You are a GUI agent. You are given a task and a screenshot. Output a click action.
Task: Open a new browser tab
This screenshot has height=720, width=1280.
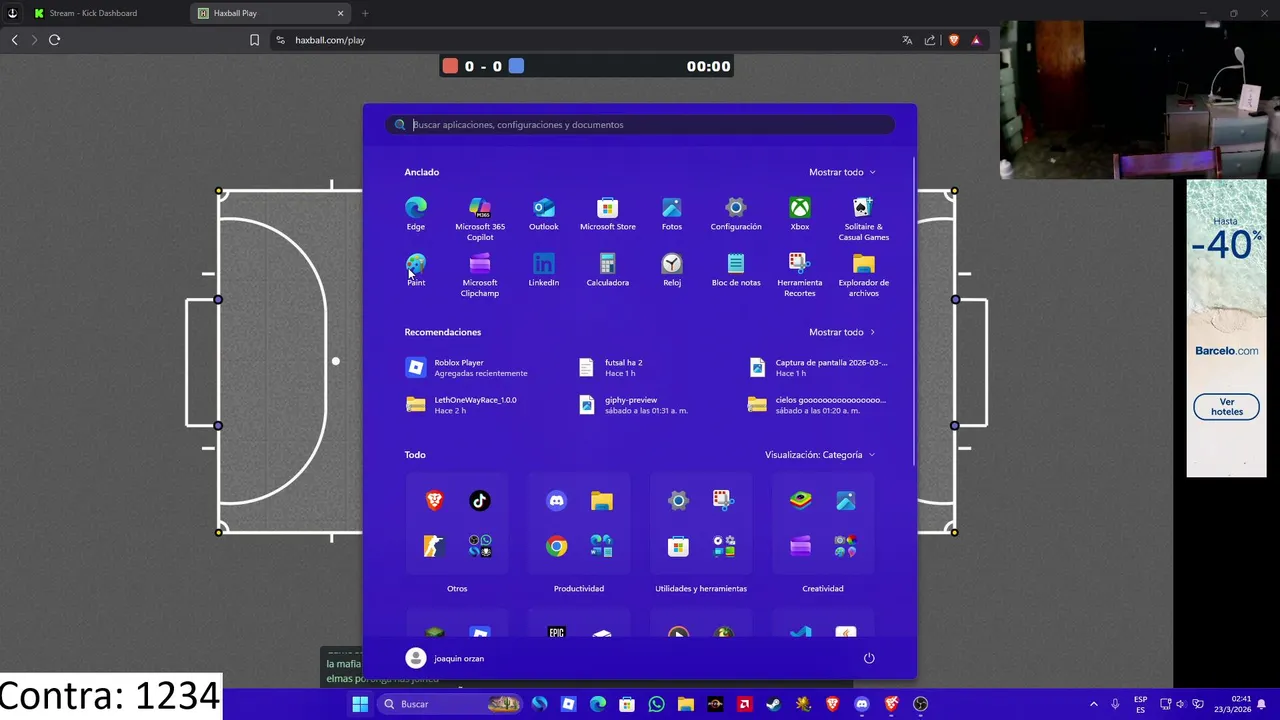[x=365, y=13]
